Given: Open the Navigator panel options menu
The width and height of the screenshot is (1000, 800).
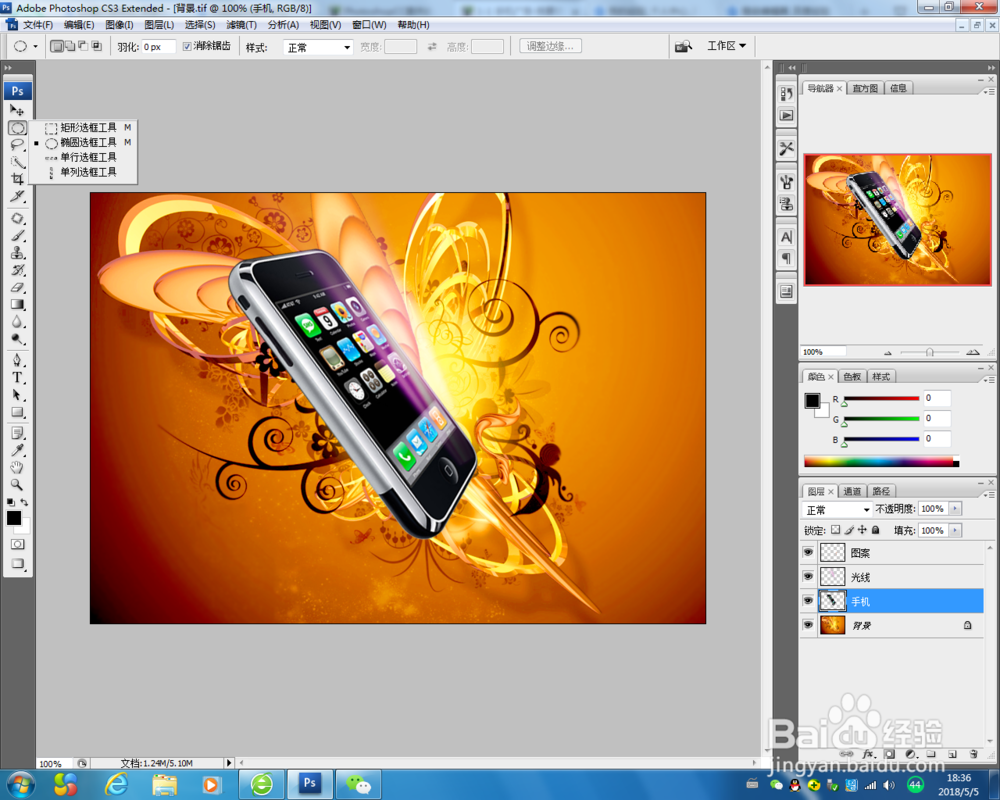Looking at the screenshot, I should pyautogui.click(x=988, y=92).
